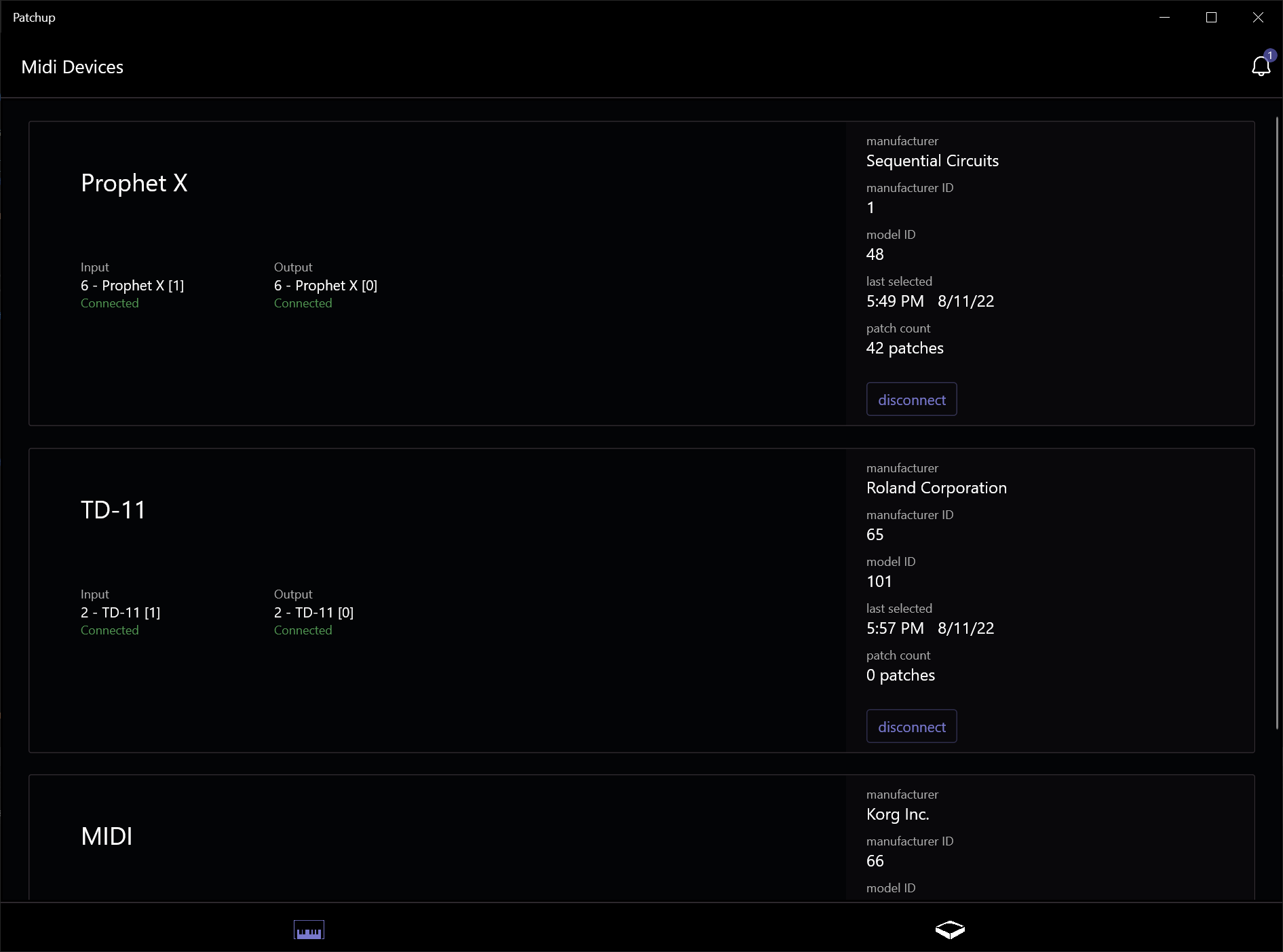The height and width of the screenshot is (952, 1283).
Task: Click the Patchup window title
Action: pyautogui.click(x=34, y=18)
